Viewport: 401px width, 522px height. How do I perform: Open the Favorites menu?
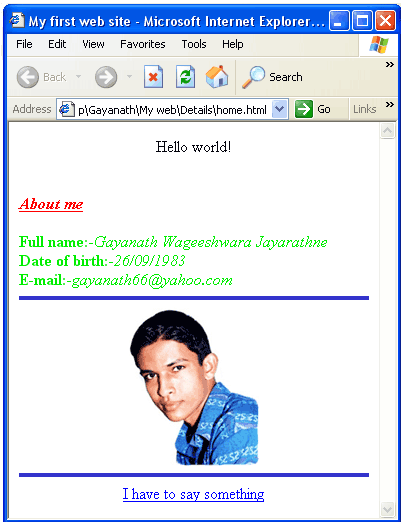pos(143,44)
